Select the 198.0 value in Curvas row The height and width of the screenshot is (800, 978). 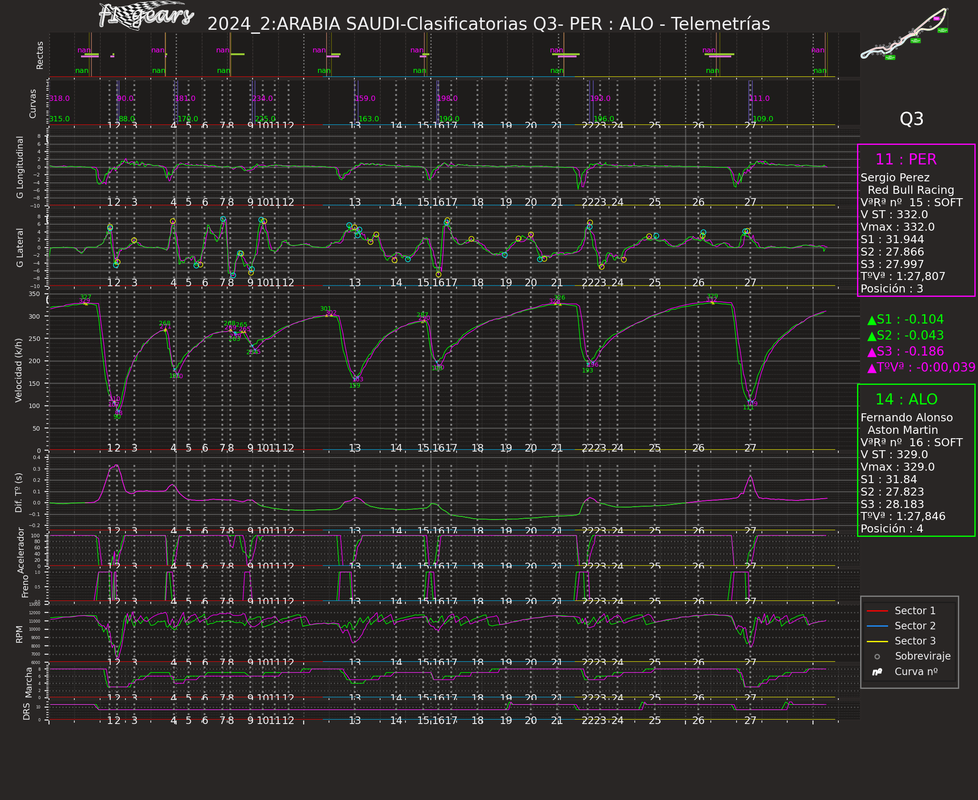[x=447, y=99]
